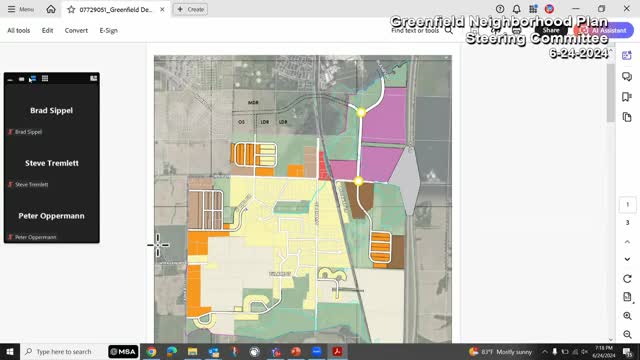Open the E-Sign menu
This screenshot has width=640, height=360.
point(109,30)
